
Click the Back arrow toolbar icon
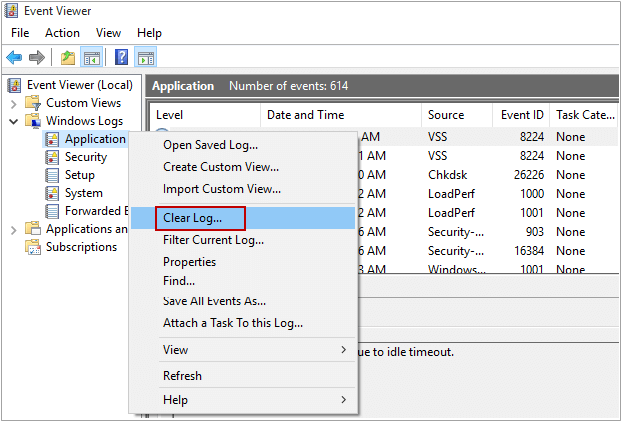(x=14, y=57)
